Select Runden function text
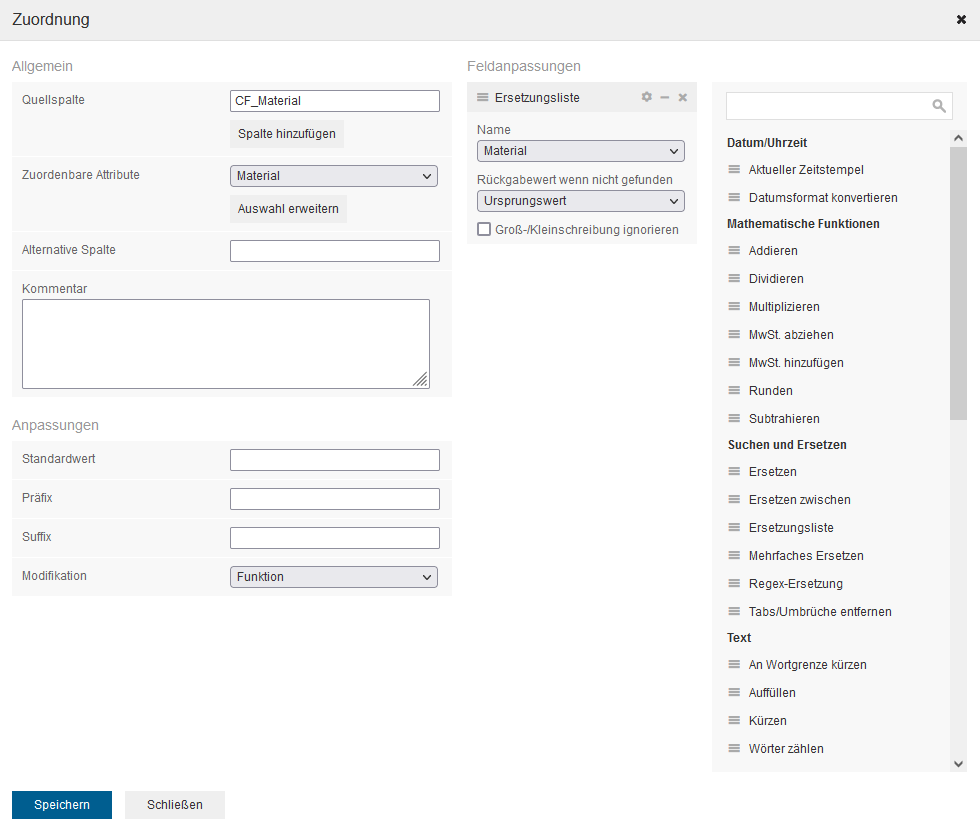Image resolution: width=980 pixels, height=828 pixels. [771, 391]
